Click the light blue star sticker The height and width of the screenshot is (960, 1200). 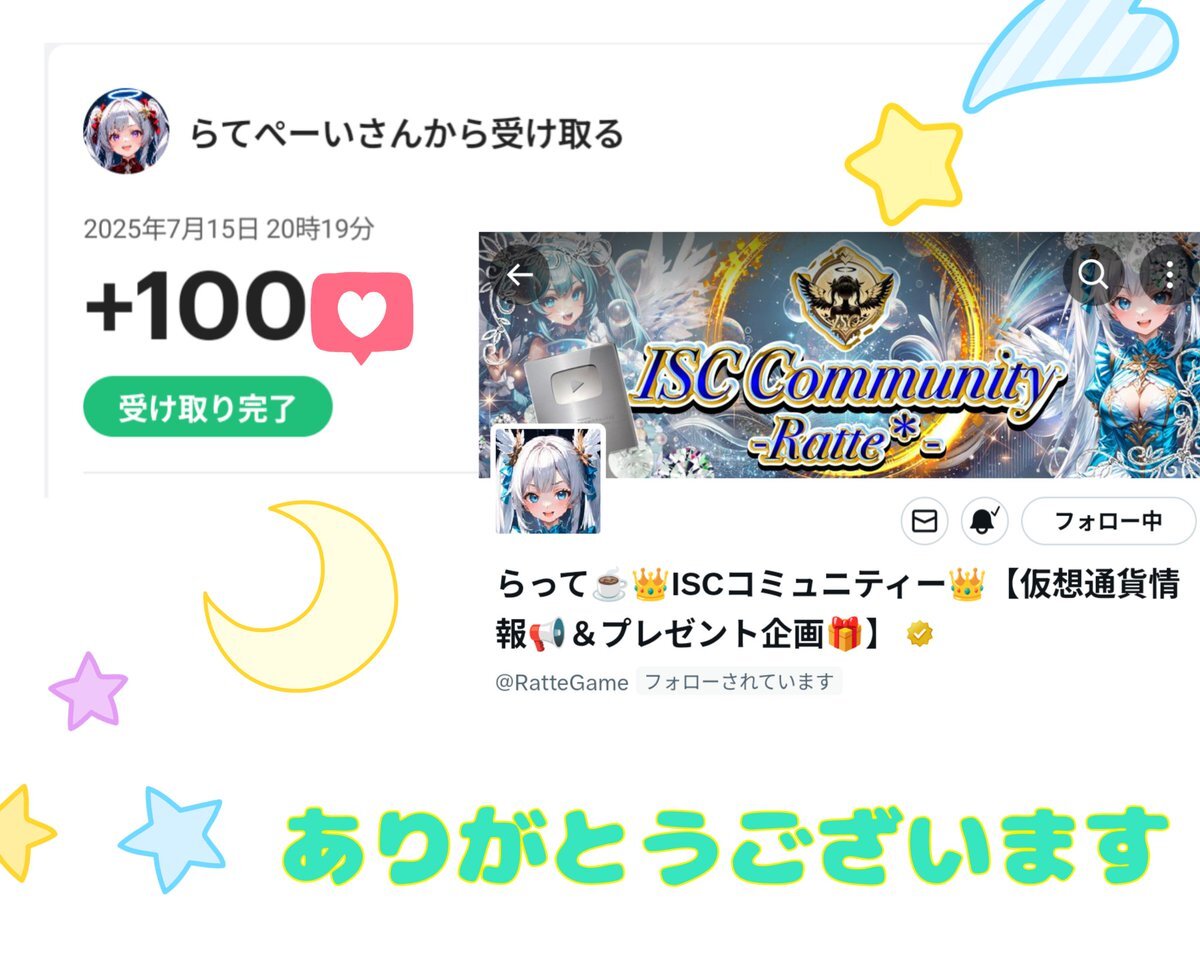point(172,838)
